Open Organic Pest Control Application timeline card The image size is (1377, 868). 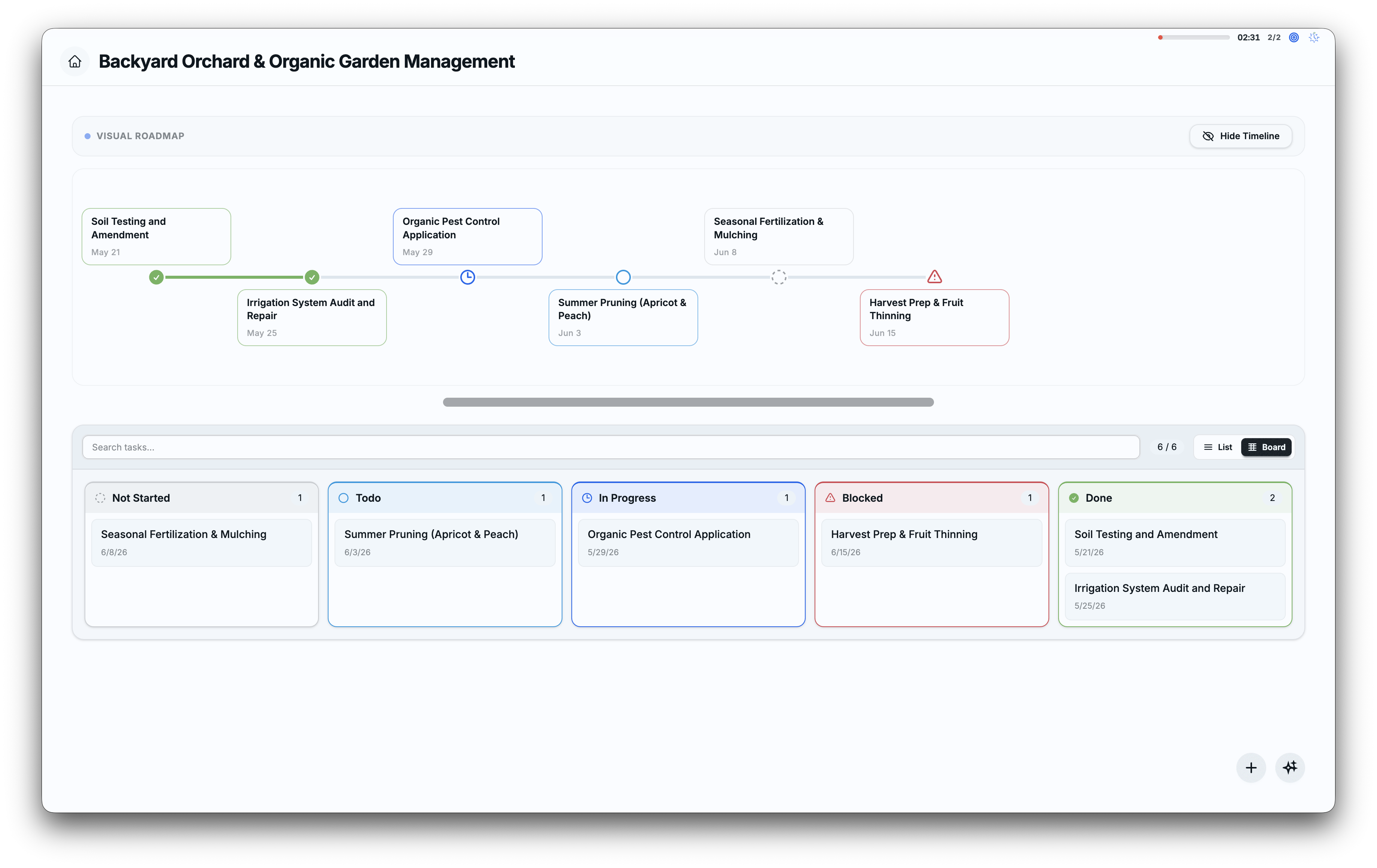tap(468, 236)
